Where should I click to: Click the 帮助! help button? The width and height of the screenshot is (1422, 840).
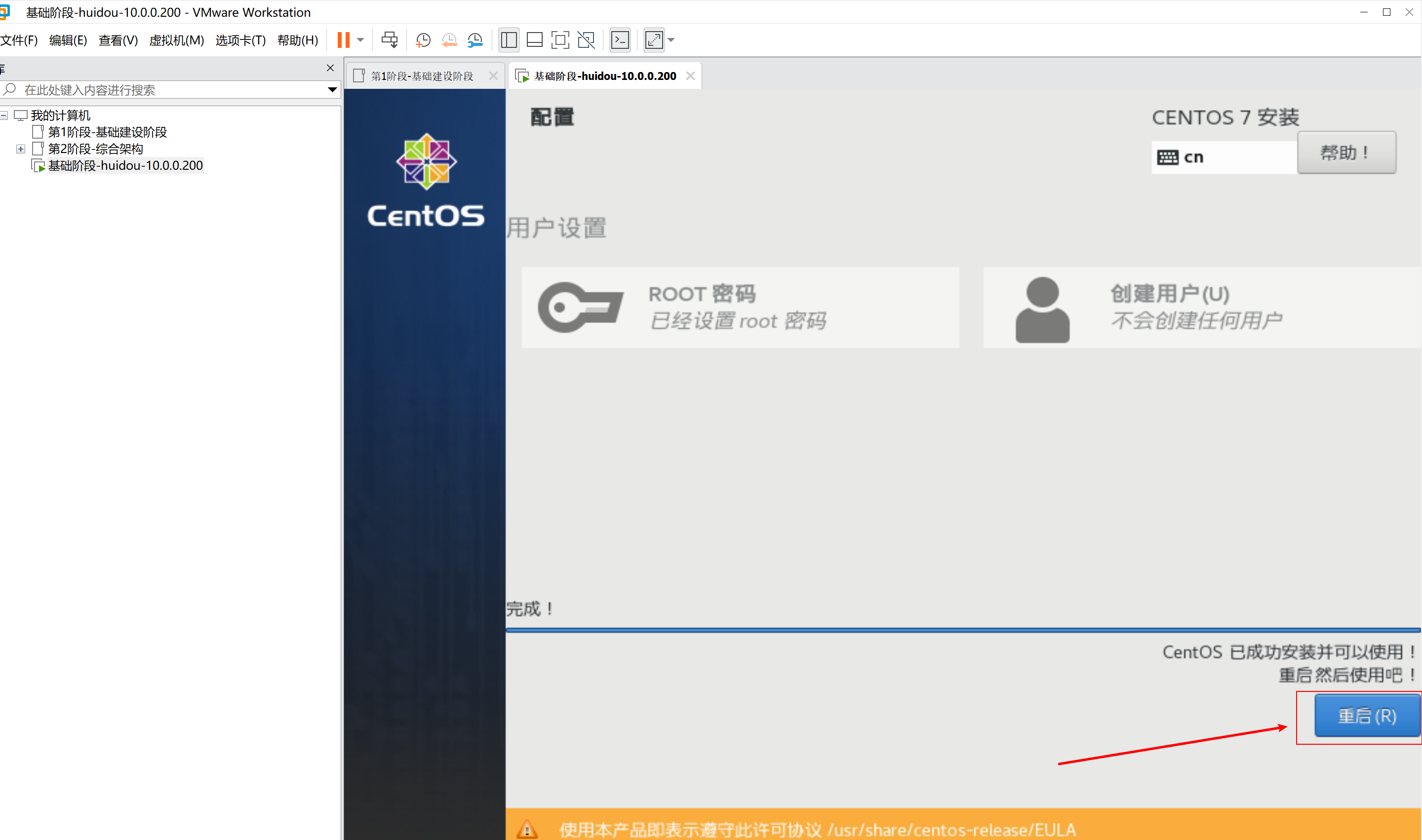pos(1345,153)
